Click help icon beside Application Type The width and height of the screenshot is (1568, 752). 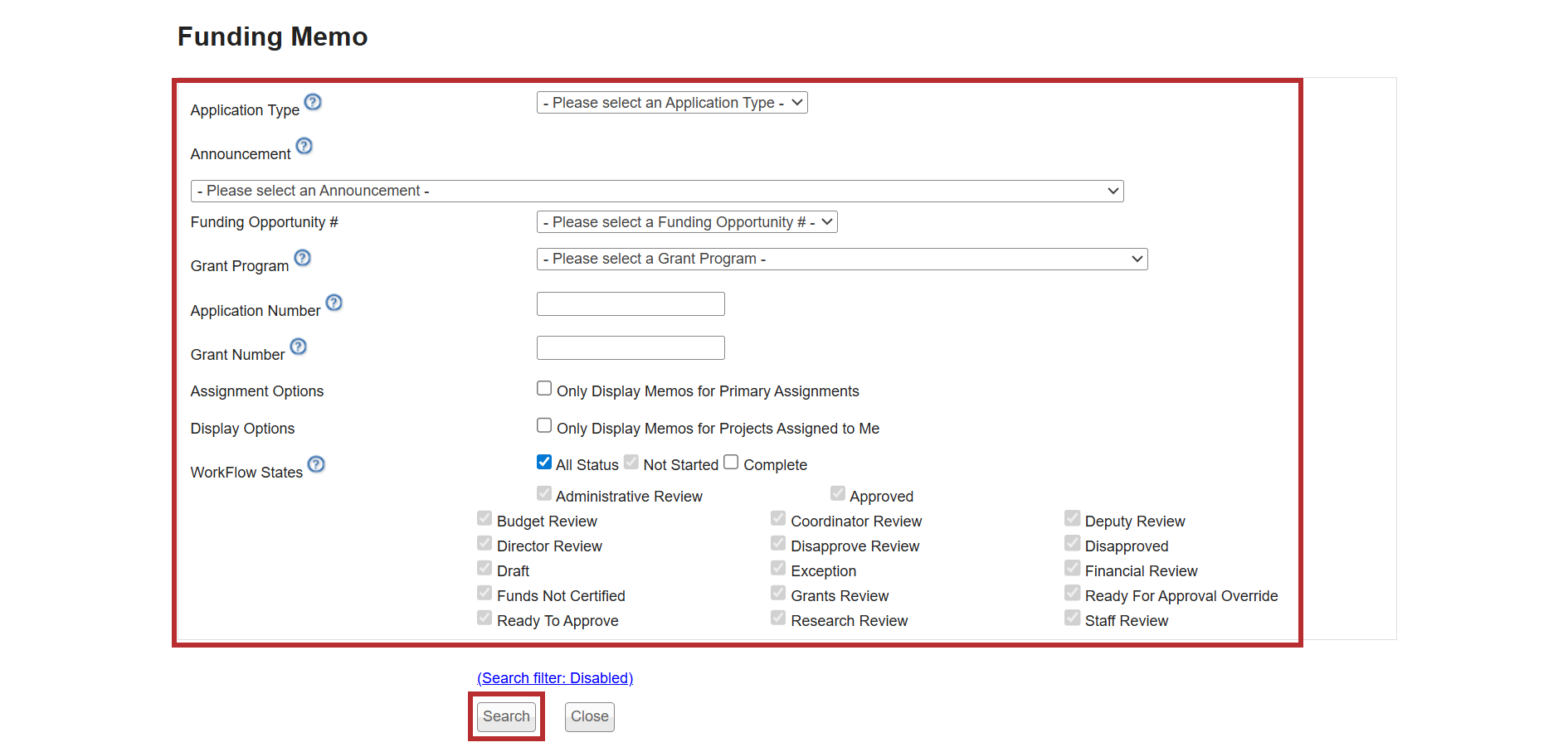point(313,102)
